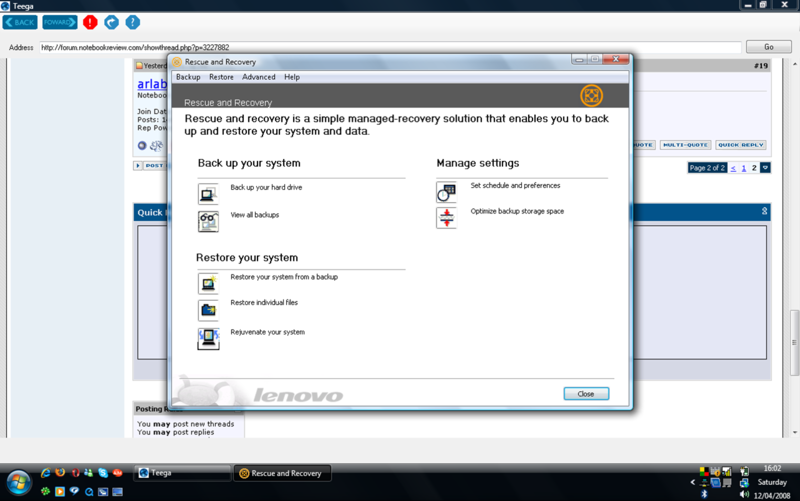The width and height of the screenshot is (800, 501).
Task: Click the BACK button in Teega browser
Action: [20, 22]
